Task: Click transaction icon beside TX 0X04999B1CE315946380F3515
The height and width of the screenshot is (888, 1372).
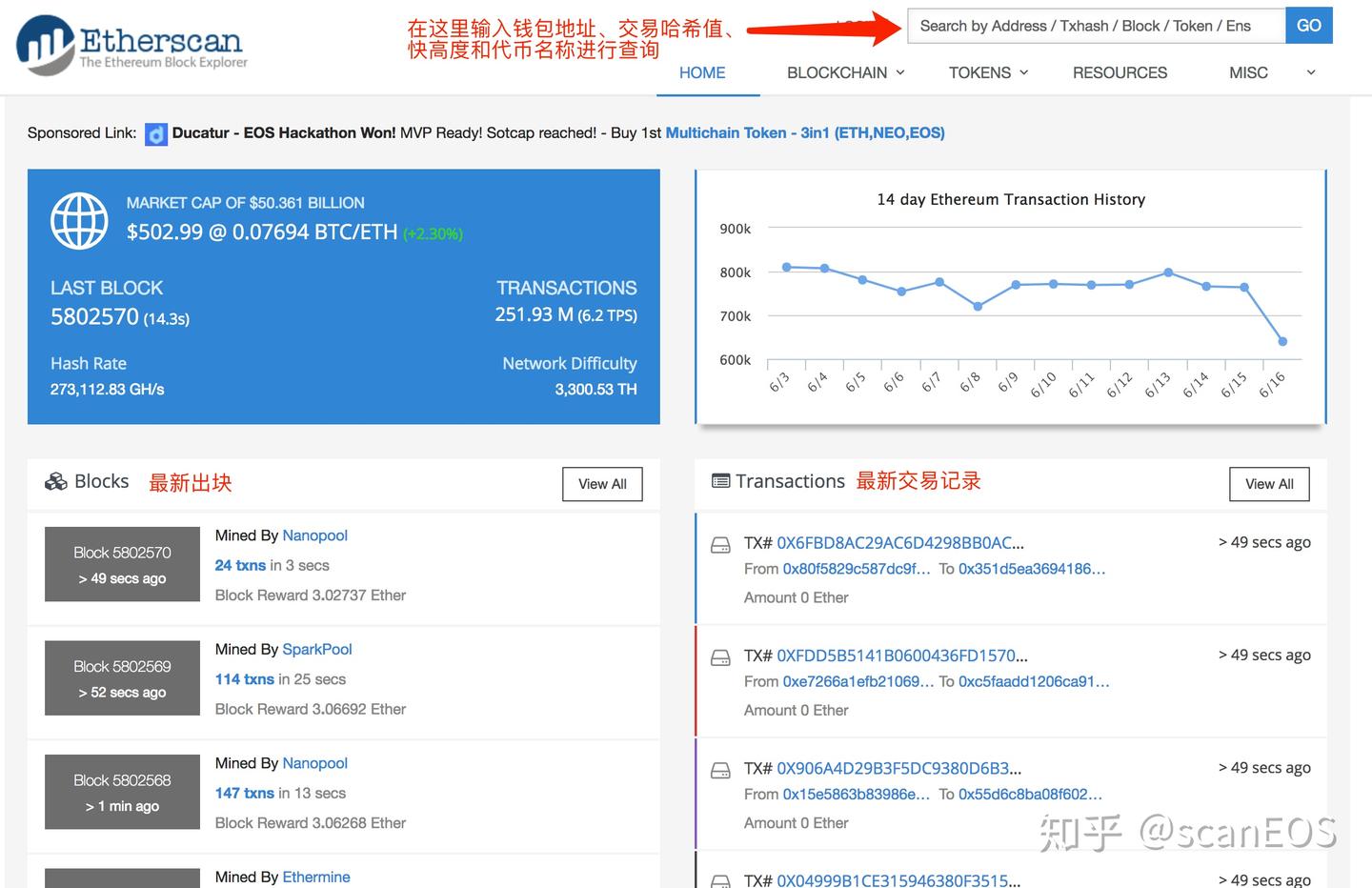Action: click(720, 878)
